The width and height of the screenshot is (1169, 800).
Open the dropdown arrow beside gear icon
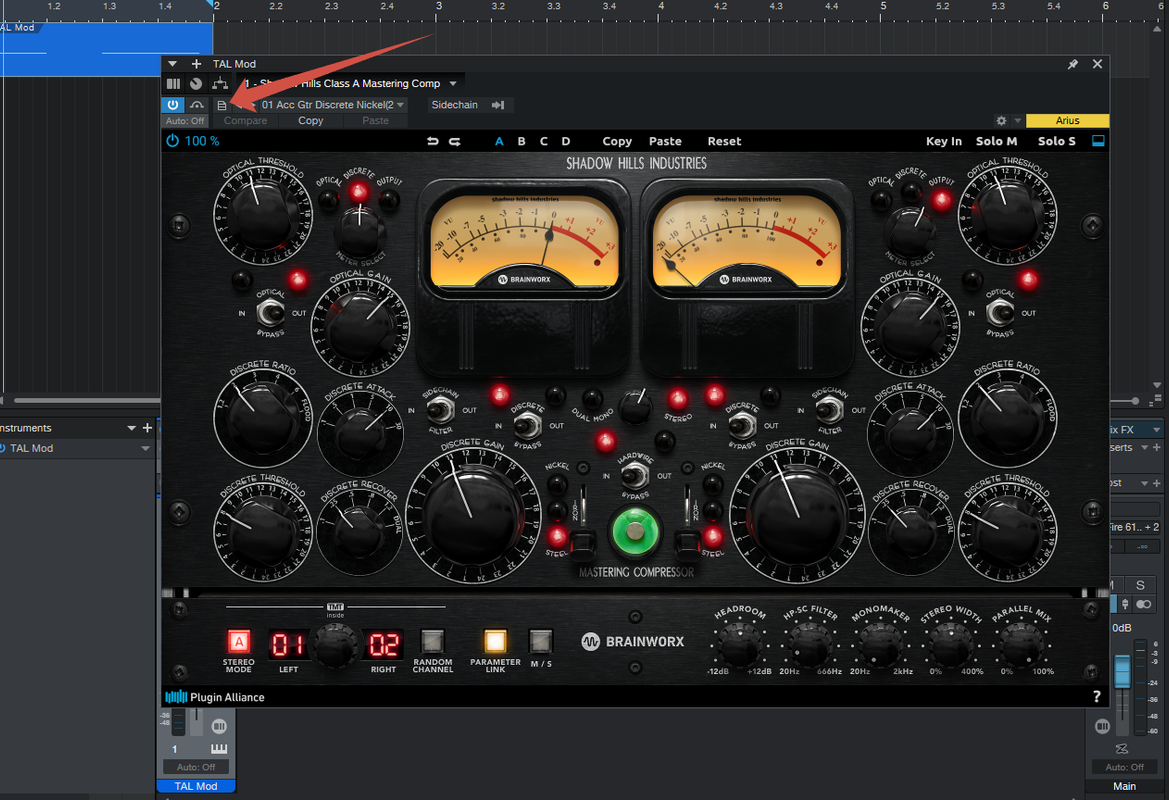(1017, 121)
